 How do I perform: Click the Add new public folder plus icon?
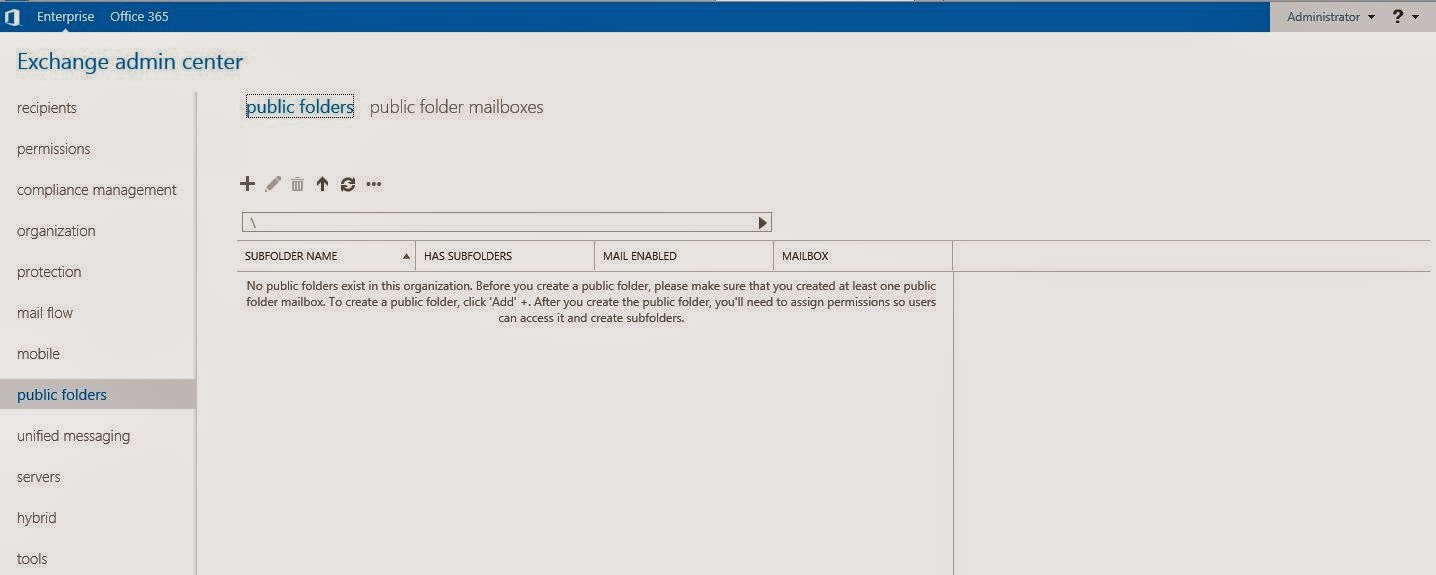[x=248, y=184]
